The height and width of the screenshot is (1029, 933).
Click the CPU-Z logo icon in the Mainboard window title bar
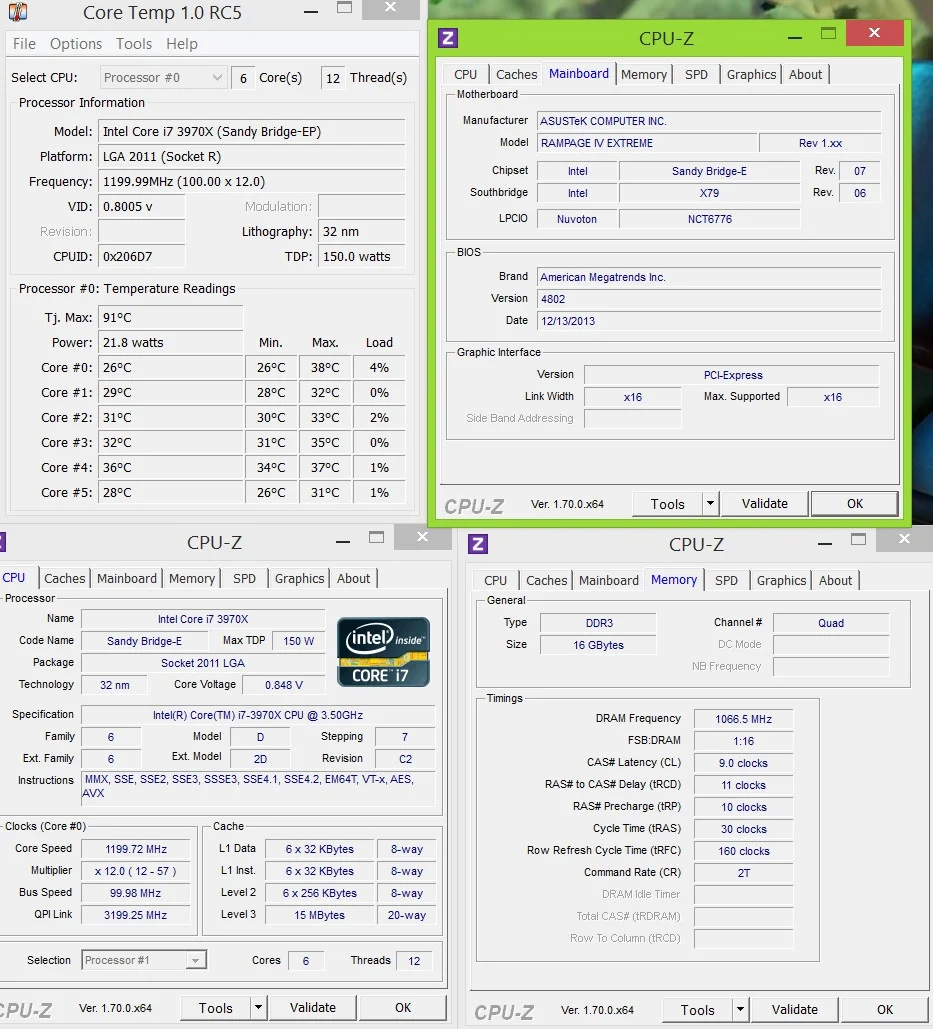pos(448,38)
